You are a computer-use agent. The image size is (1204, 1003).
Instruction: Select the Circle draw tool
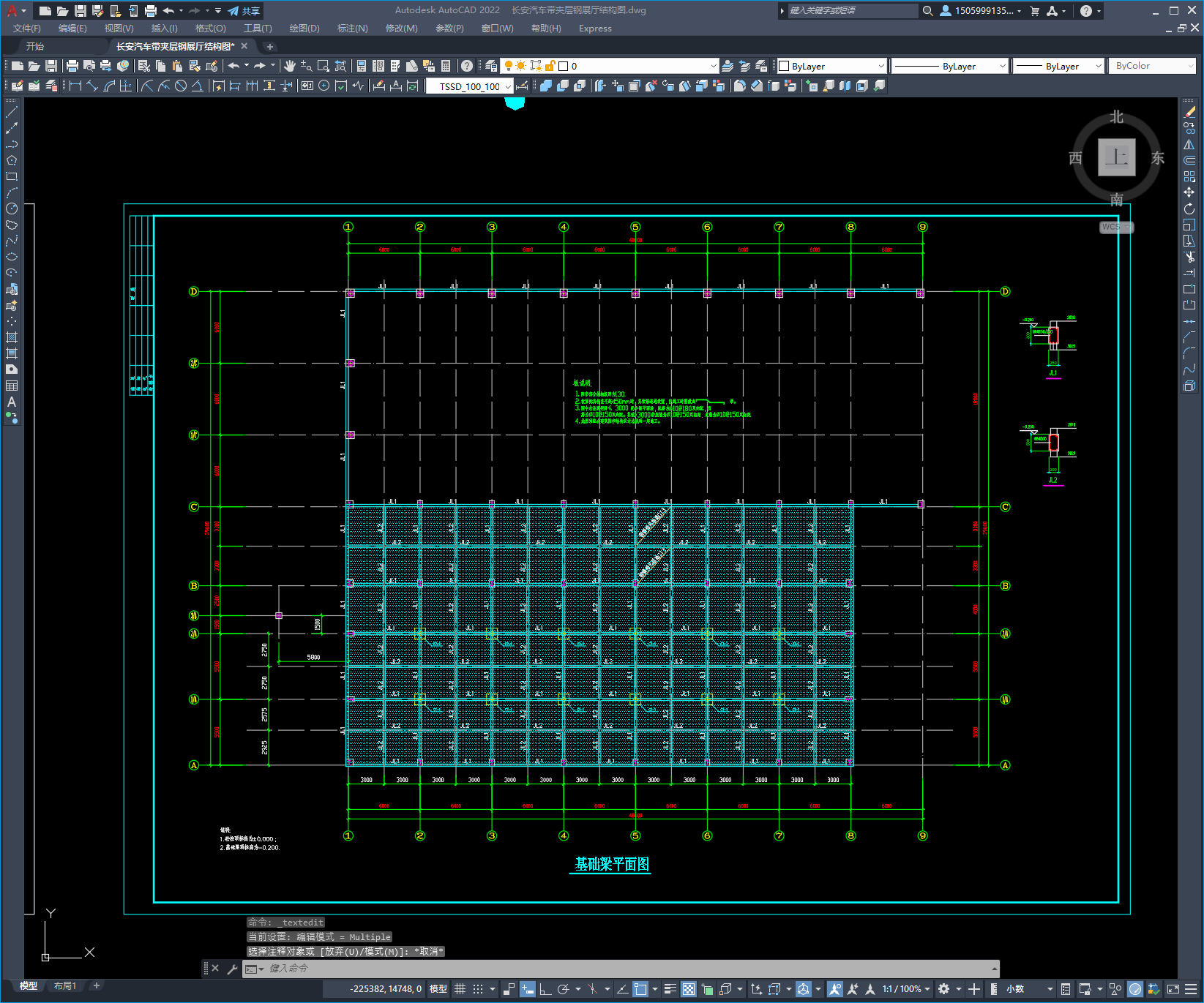click(12, 209)
